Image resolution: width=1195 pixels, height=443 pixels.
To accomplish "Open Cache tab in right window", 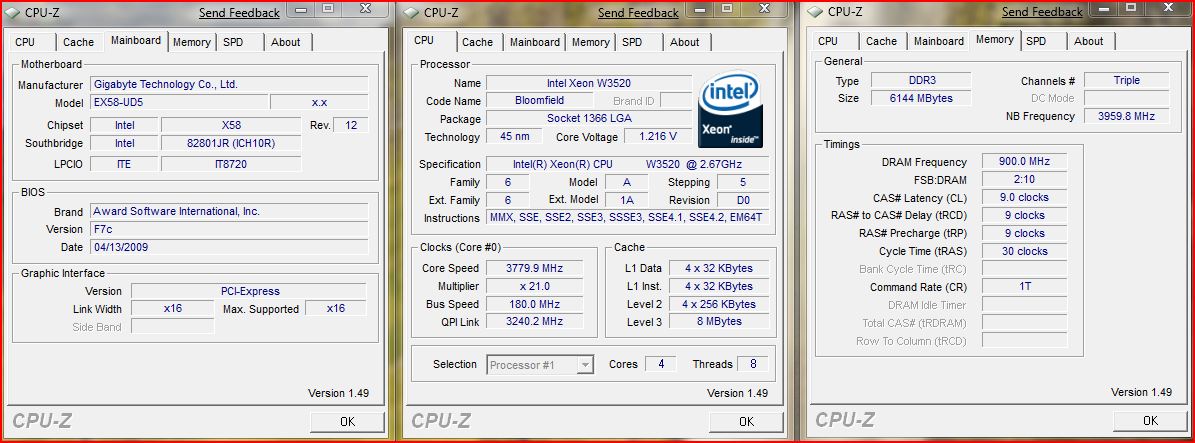I will (882, 41).
